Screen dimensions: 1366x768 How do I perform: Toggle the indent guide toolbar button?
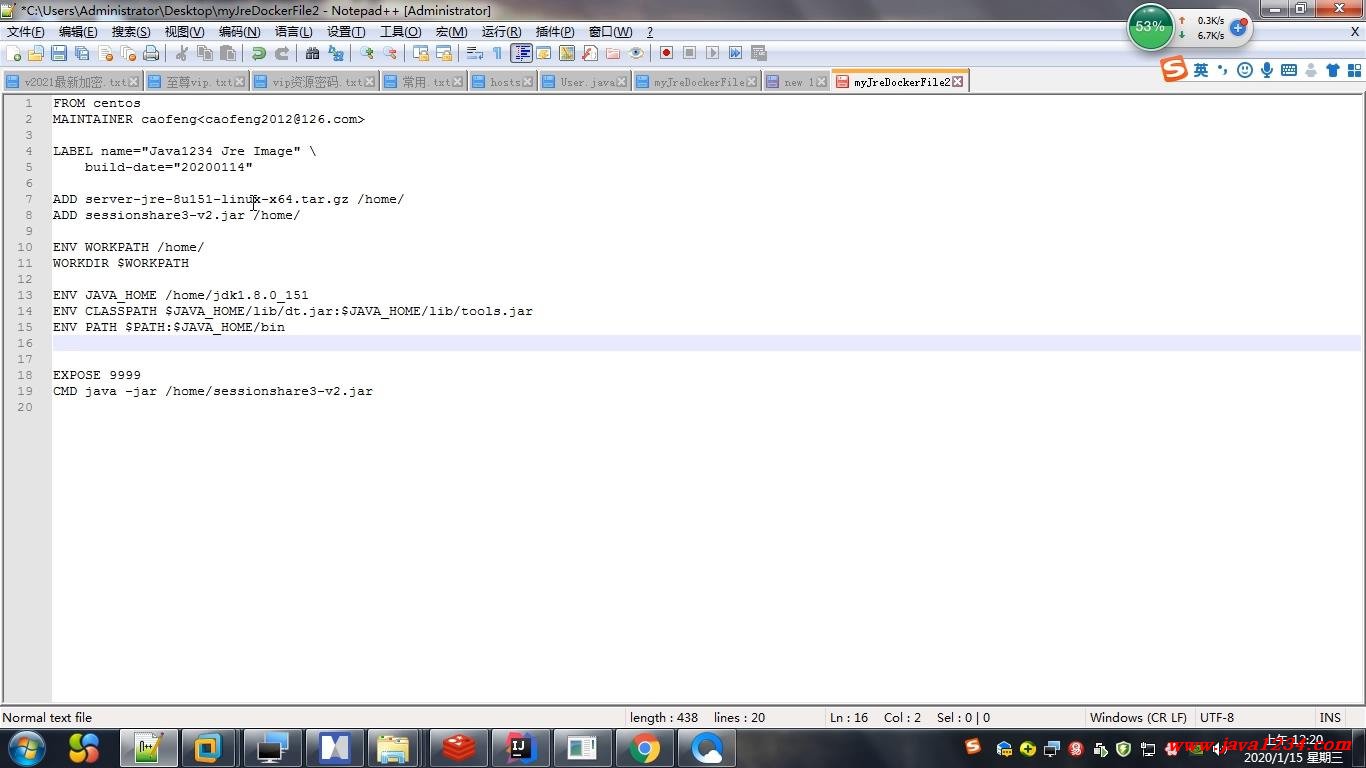coord(521,53)
